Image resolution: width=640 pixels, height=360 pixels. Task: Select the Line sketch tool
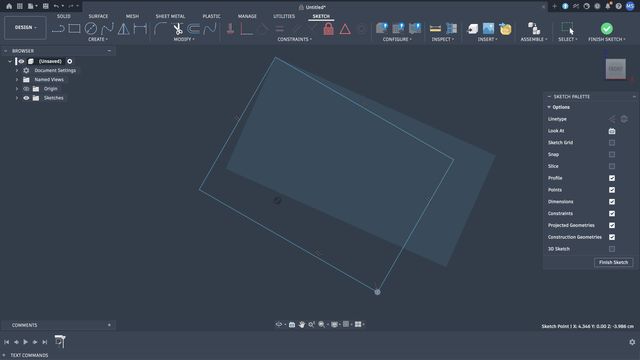pyautogui.click(x=58, y=29)
